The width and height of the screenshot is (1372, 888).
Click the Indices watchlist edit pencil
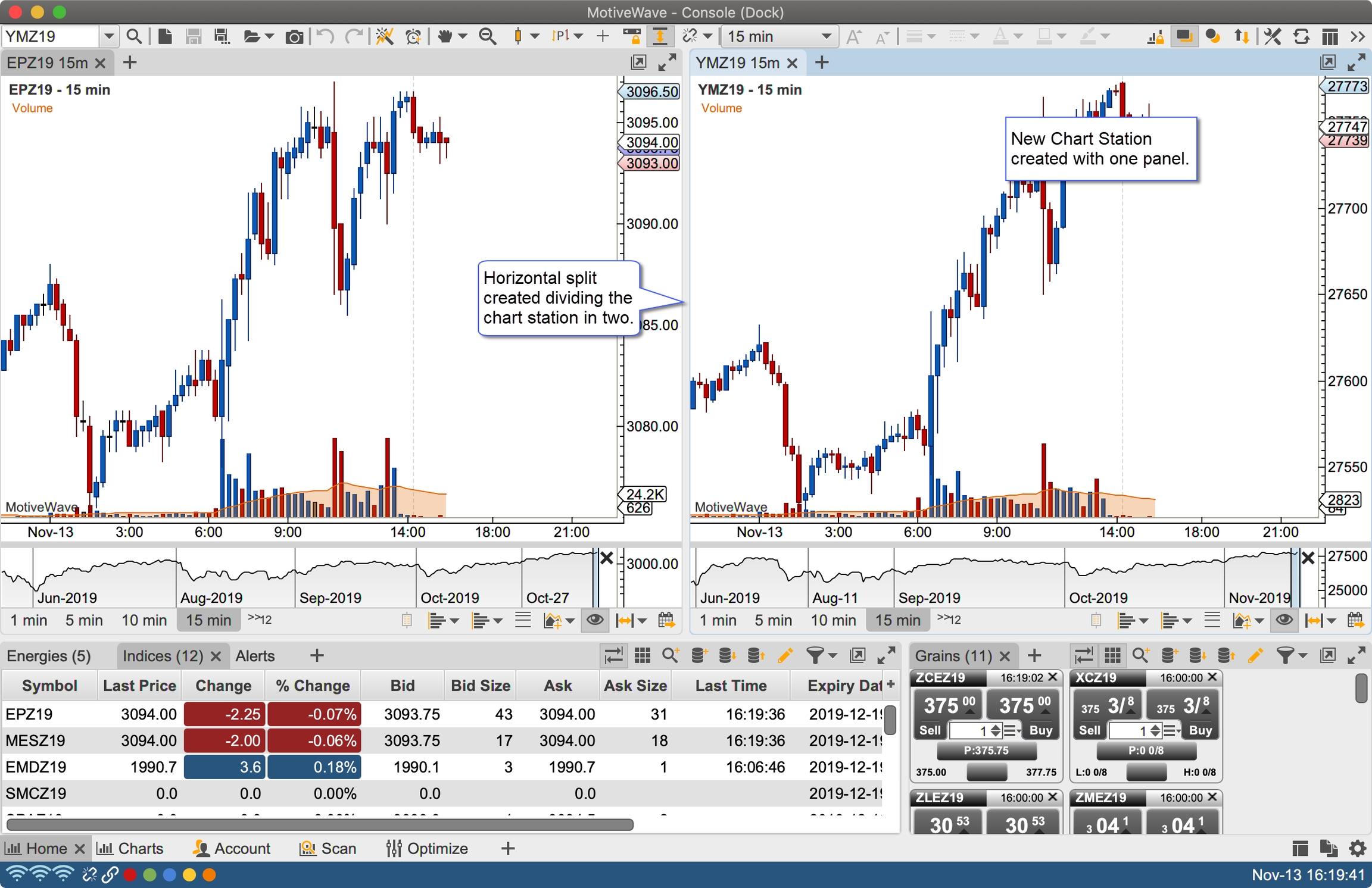point(785,656)
